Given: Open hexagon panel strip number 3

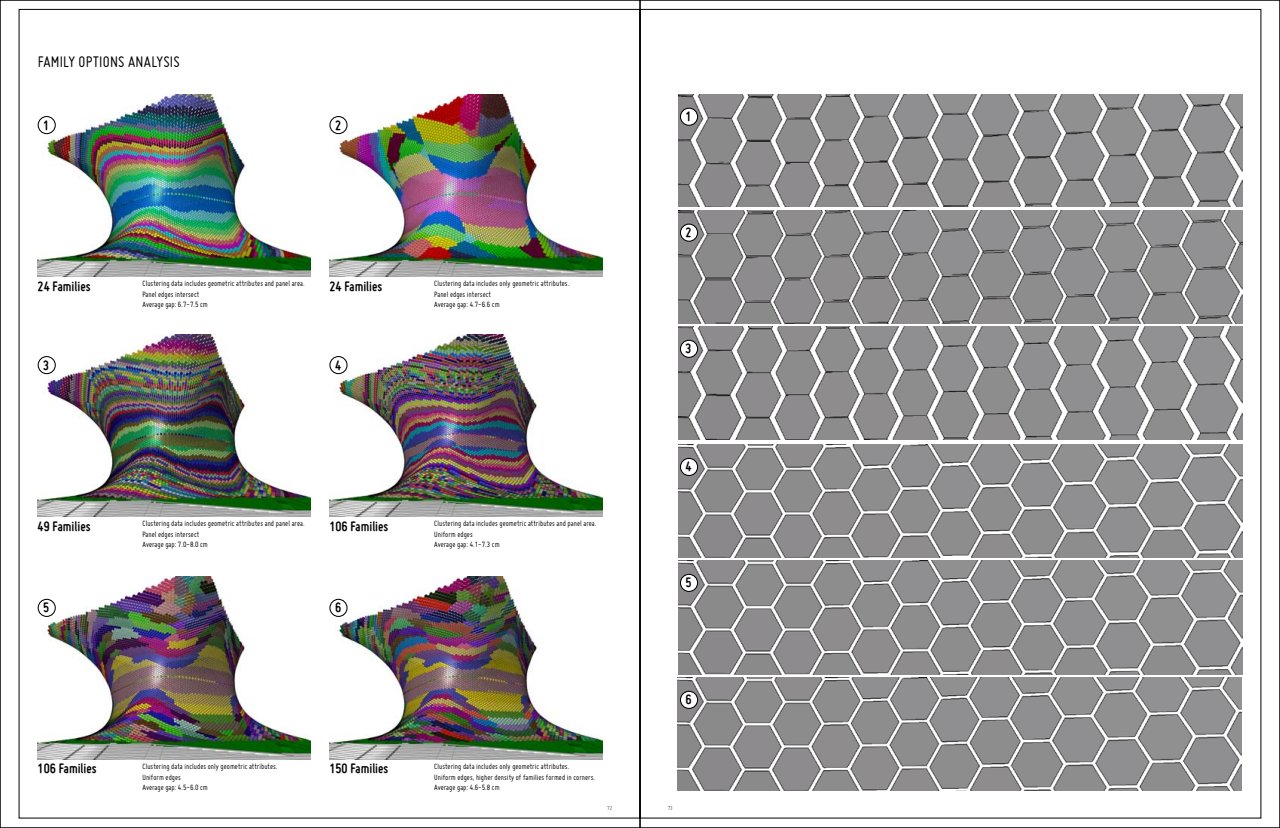Looking at the screenshot, I should tap(960, 384).
